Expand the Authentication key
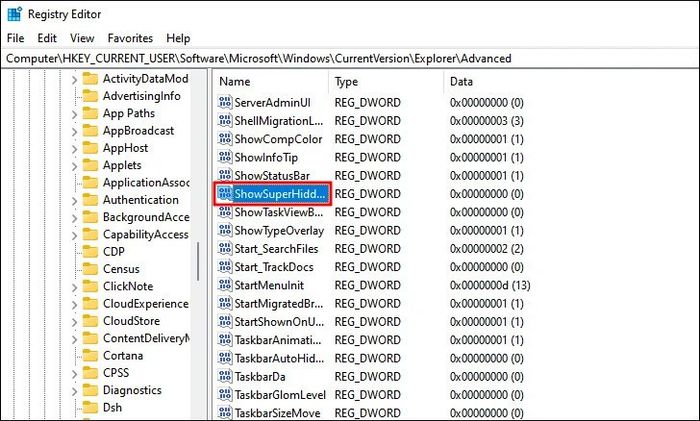Screen dimensions: 700x421 click(x=75, y=201)
